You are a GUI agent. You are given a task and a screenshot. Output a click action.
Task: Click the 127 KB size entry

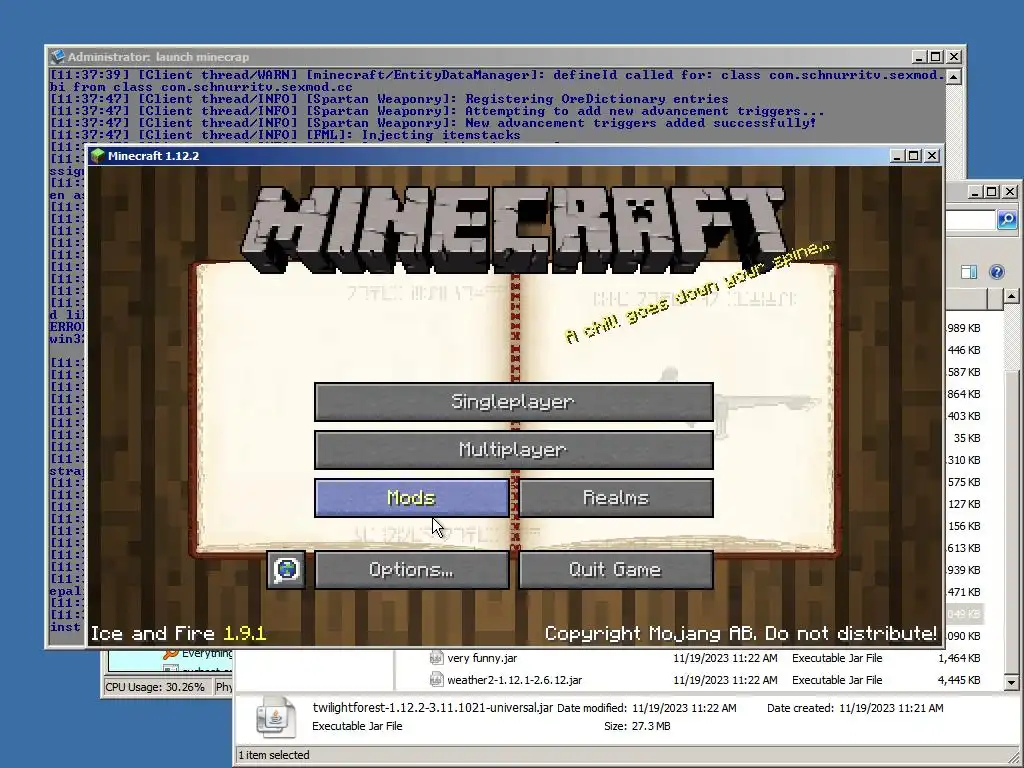click(964, 504)
